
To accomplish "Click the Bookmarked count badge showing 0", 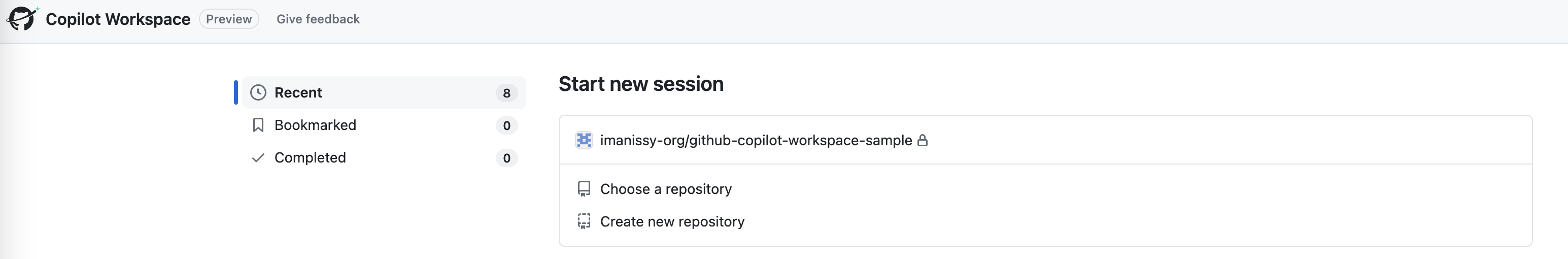I will click(506, 125).
